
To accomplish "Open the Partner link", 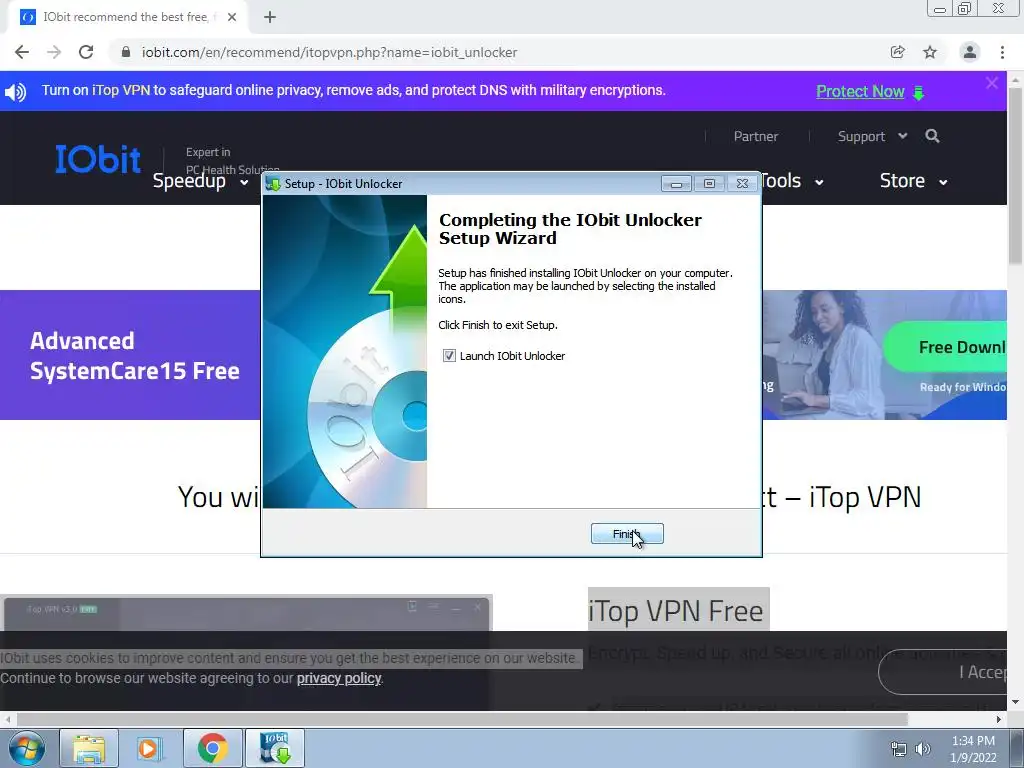I will (756, 136).
